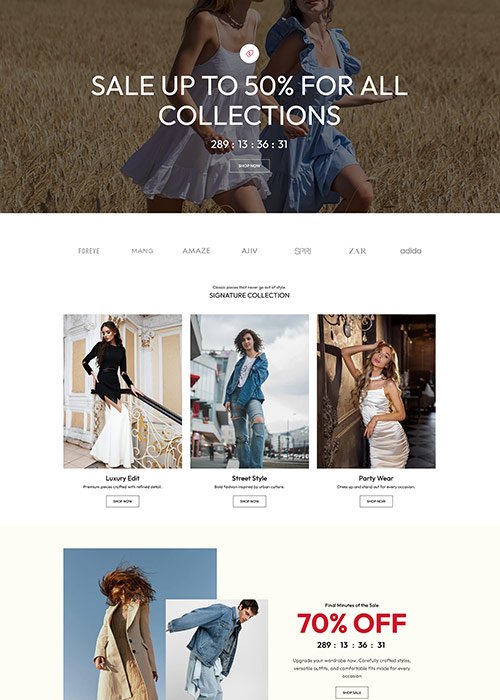This screenshot has width=500, height=700.
Task: Click the adida brand logo
Action: (411, 251)
